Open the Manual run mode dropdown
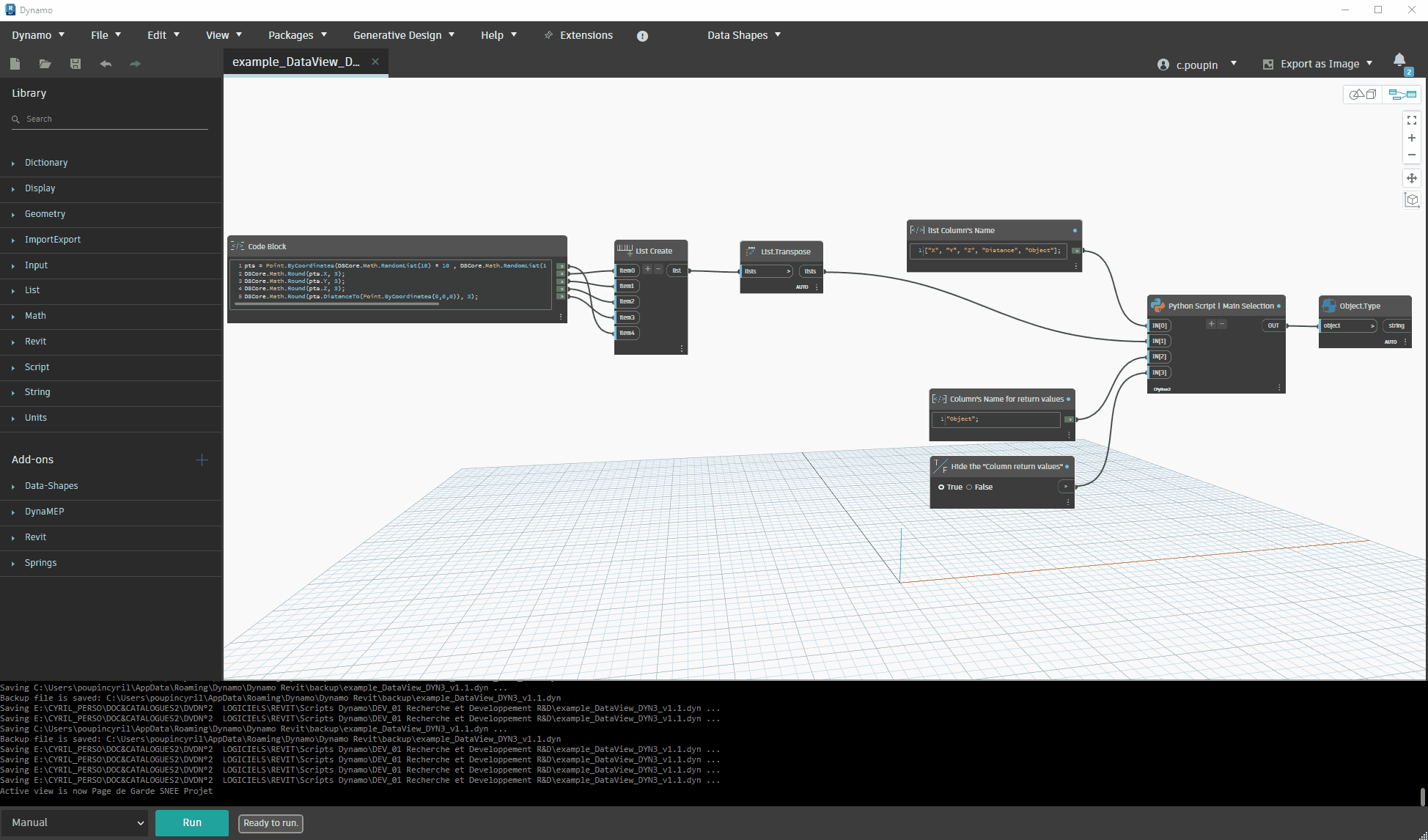 [75, 823]
